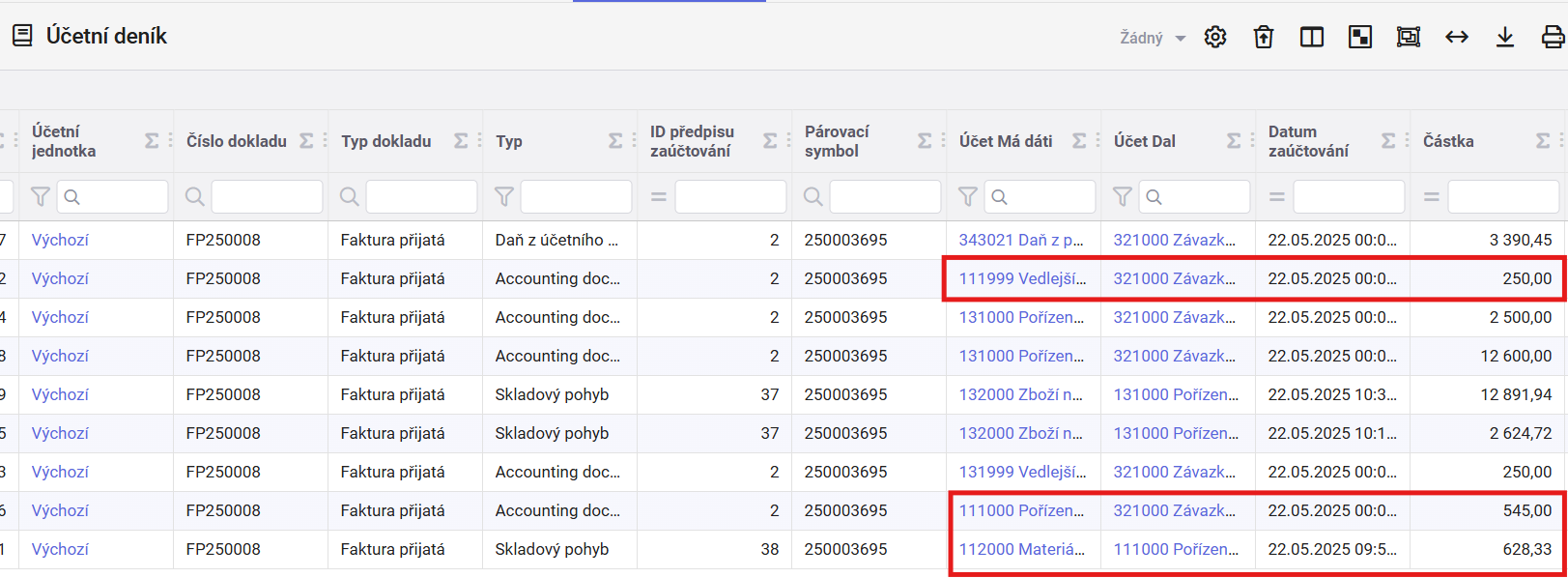Open the Účet Má dáti filter funnel
1568x578 pixels.
coord(967,197)
